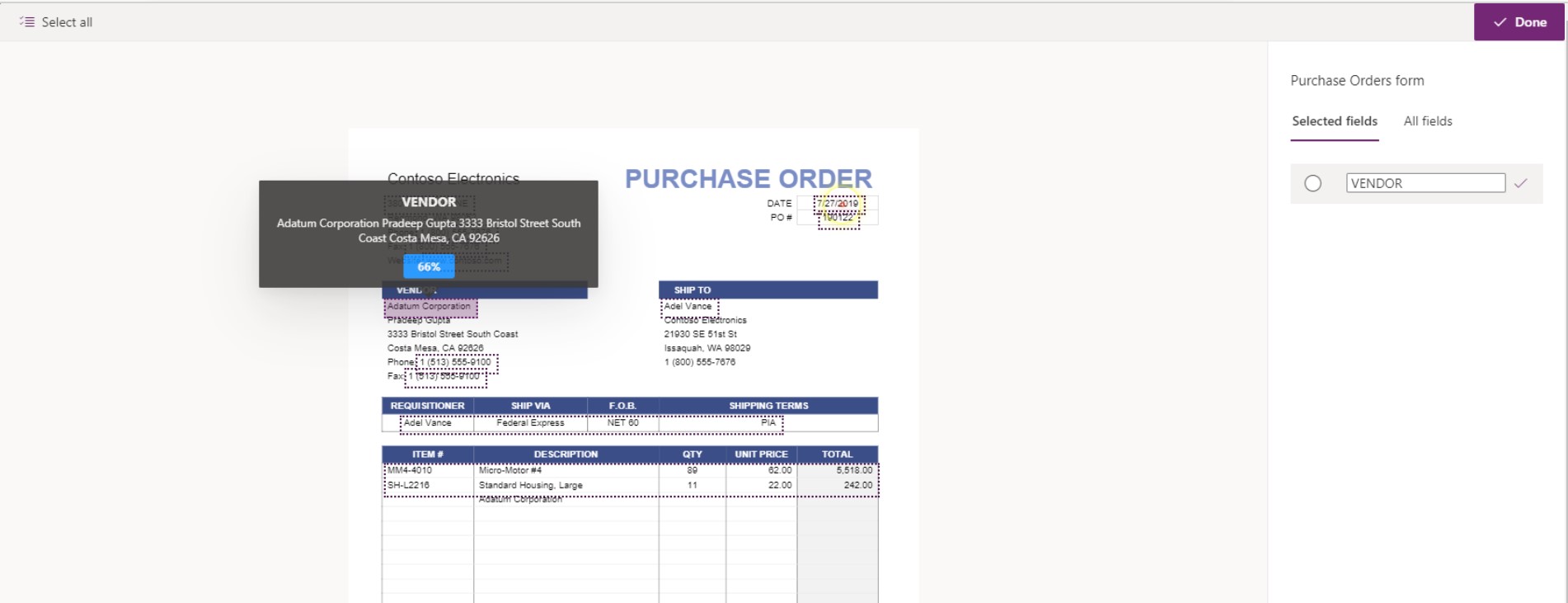
Task: Click the checkmark icon beside VENDOR field
Action: click(x=1520, y=183)
